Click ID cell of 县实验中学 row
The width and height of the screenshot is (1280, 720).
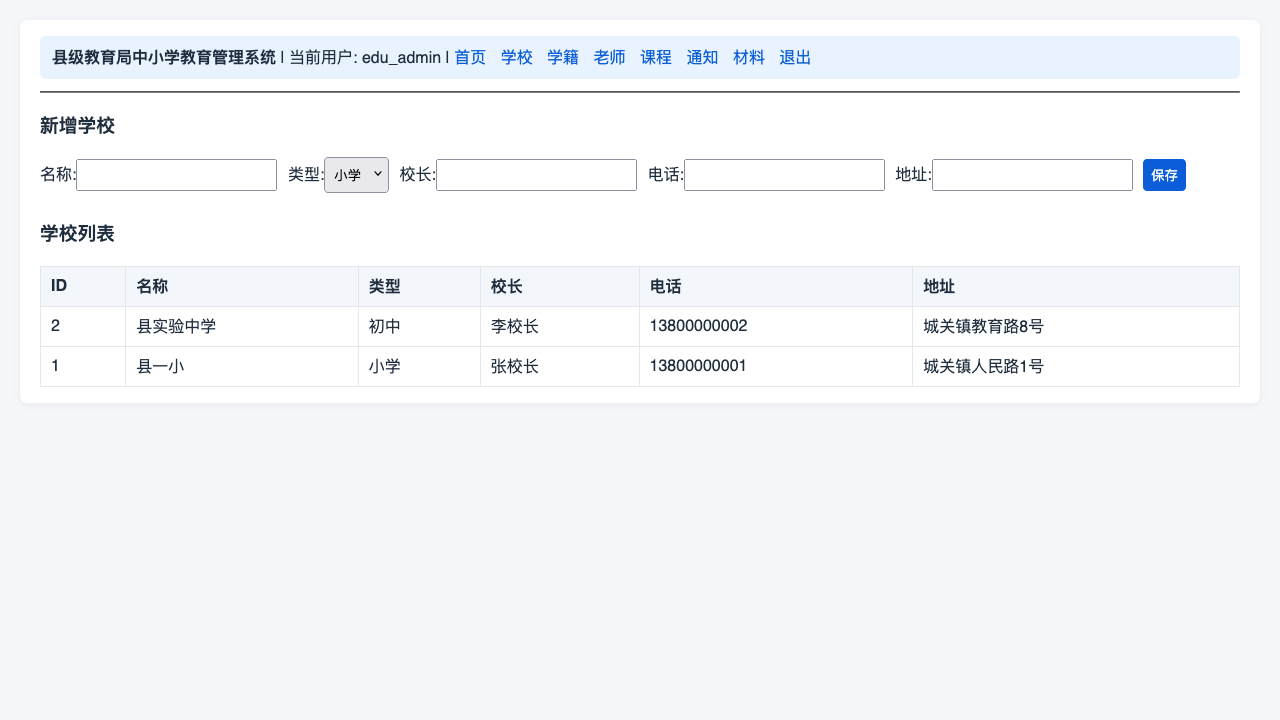pos(83,326)
